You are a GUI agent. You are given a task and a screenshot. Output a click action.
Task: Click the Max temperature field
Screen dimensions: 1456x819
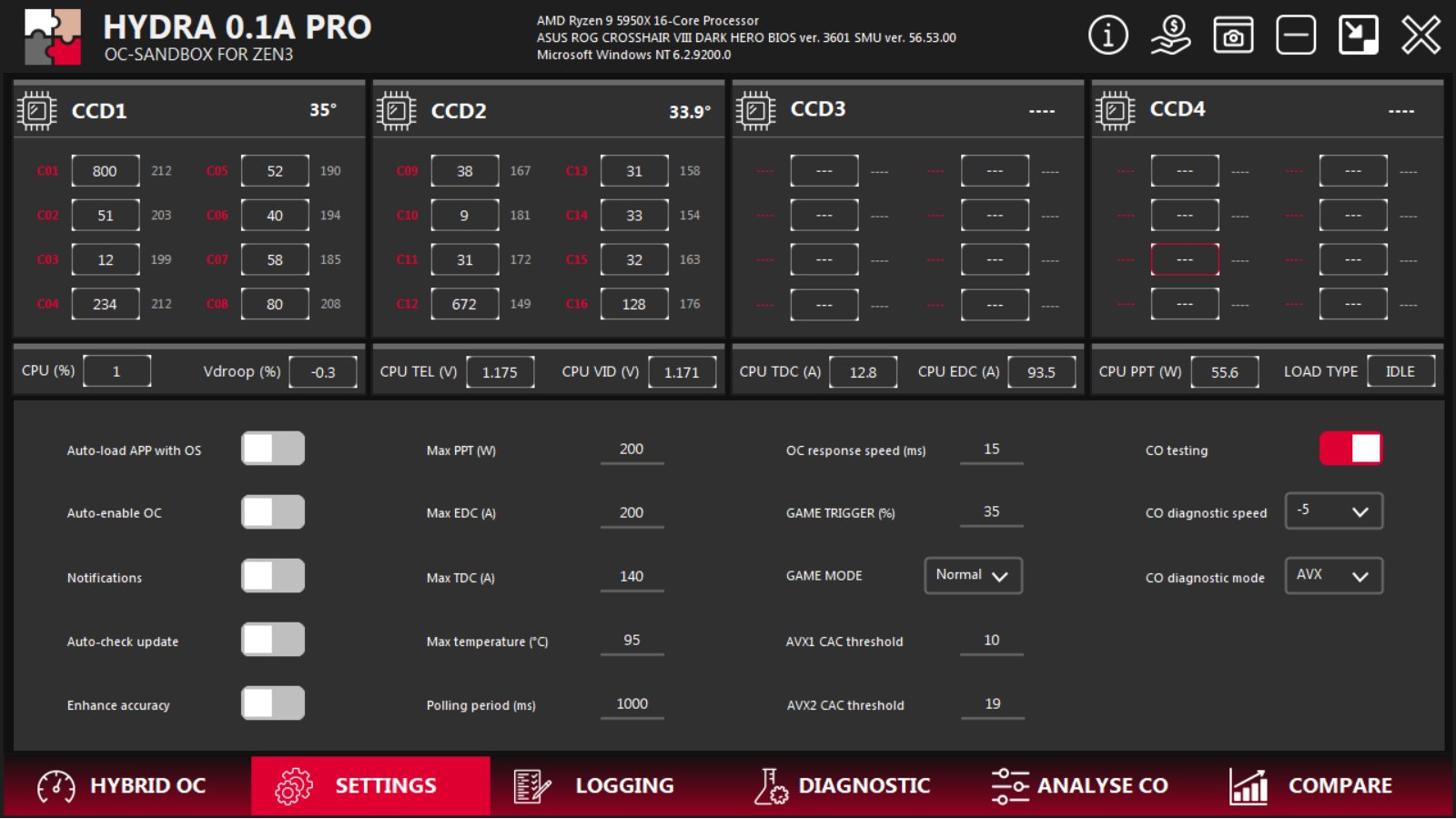632,641
